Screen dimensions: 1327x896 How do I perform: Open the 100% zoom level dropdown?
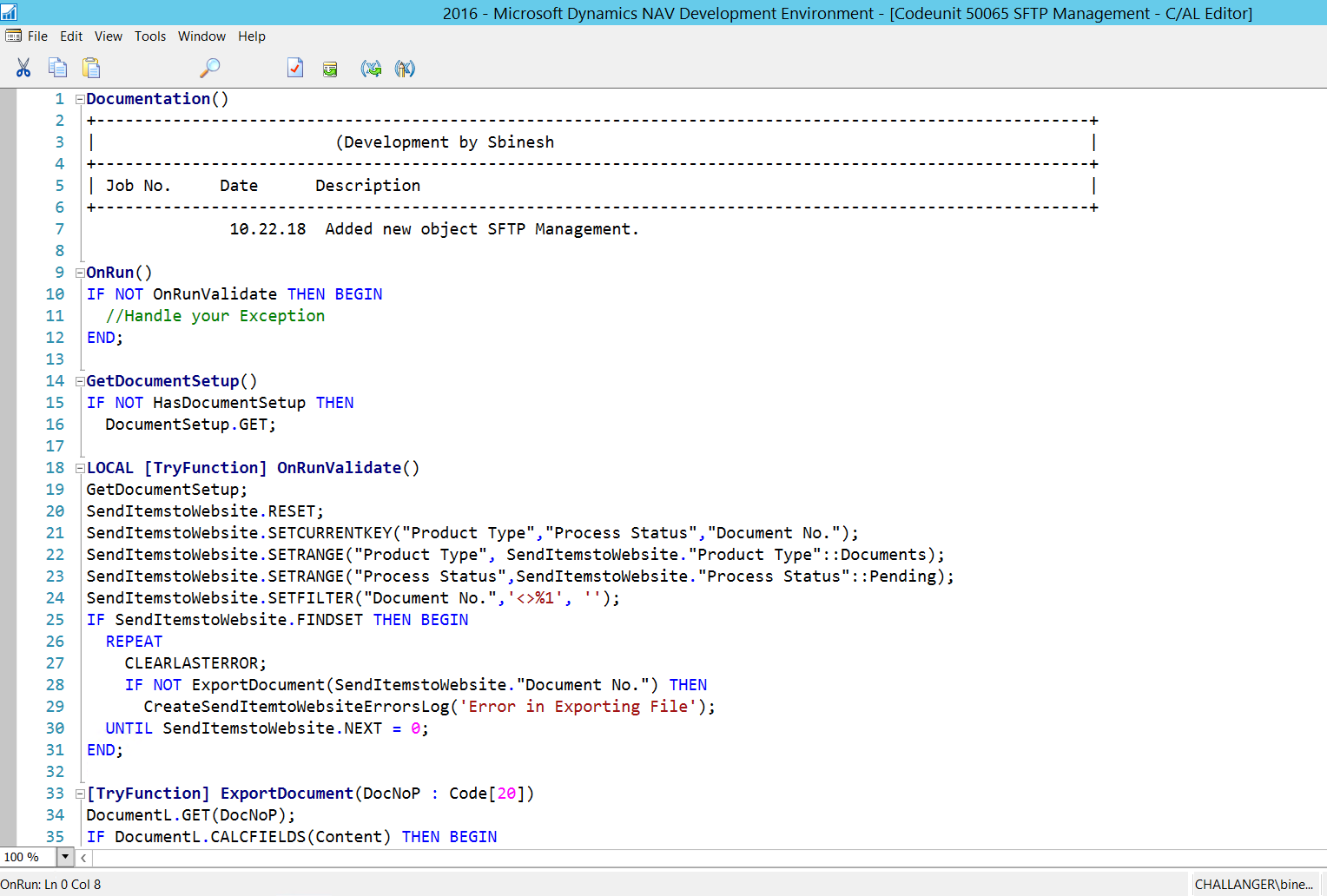(64, 857)
